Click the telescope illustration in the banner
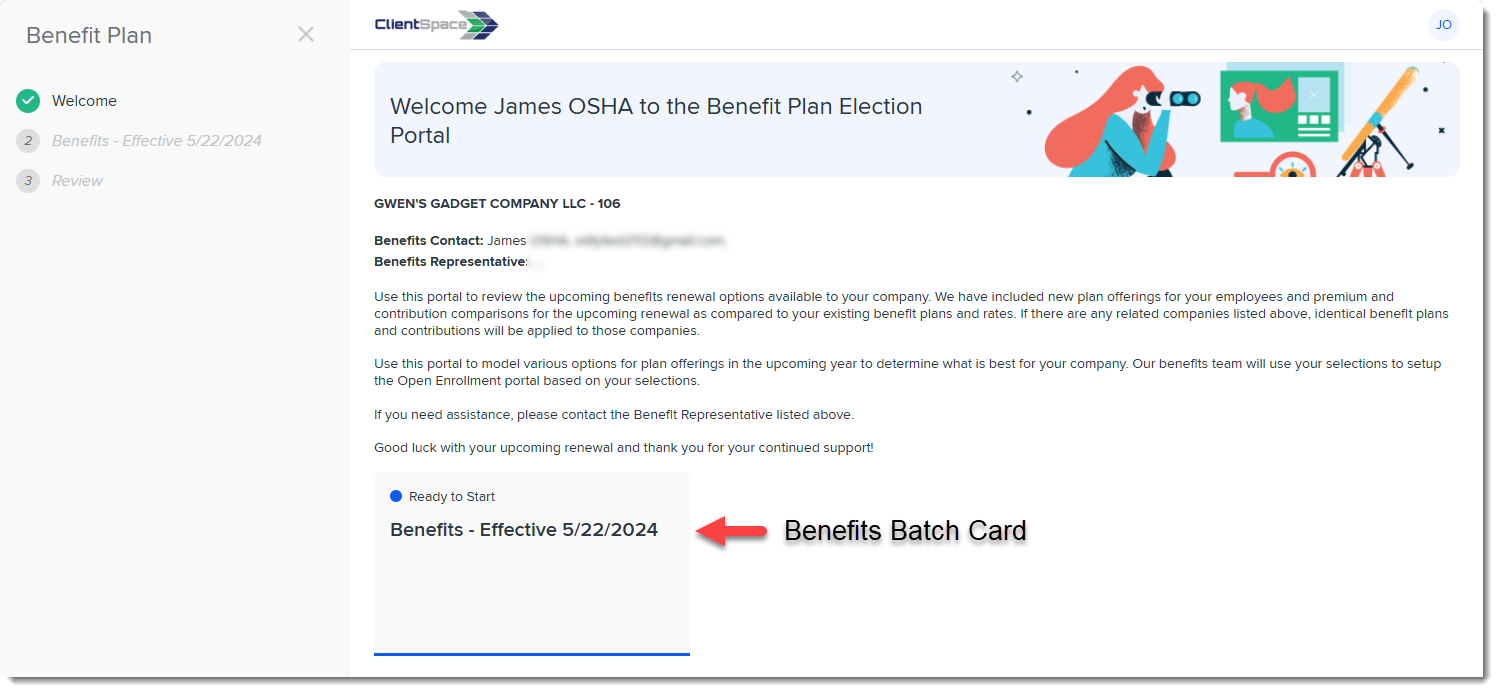Screen dimensions: 1498x692 click(1382, 122)
